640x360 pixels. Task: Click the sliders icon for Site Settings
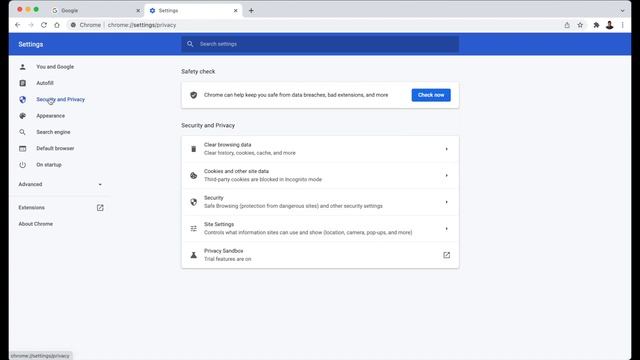(x=193, y=229)
